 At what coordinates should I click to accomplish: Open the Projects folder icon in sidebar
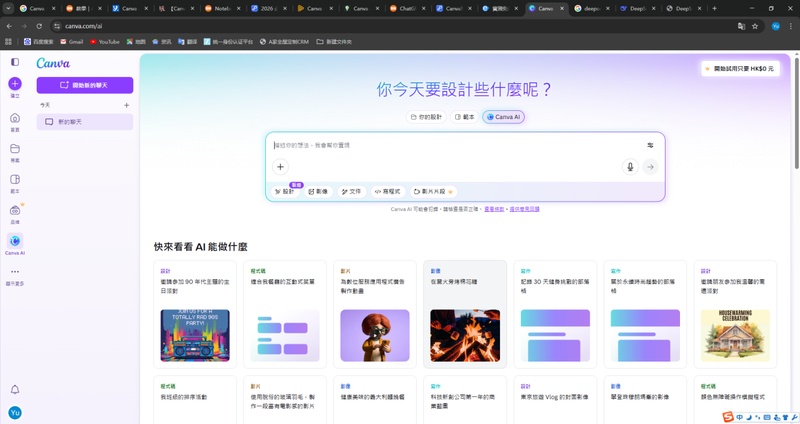tap(15, 148)
